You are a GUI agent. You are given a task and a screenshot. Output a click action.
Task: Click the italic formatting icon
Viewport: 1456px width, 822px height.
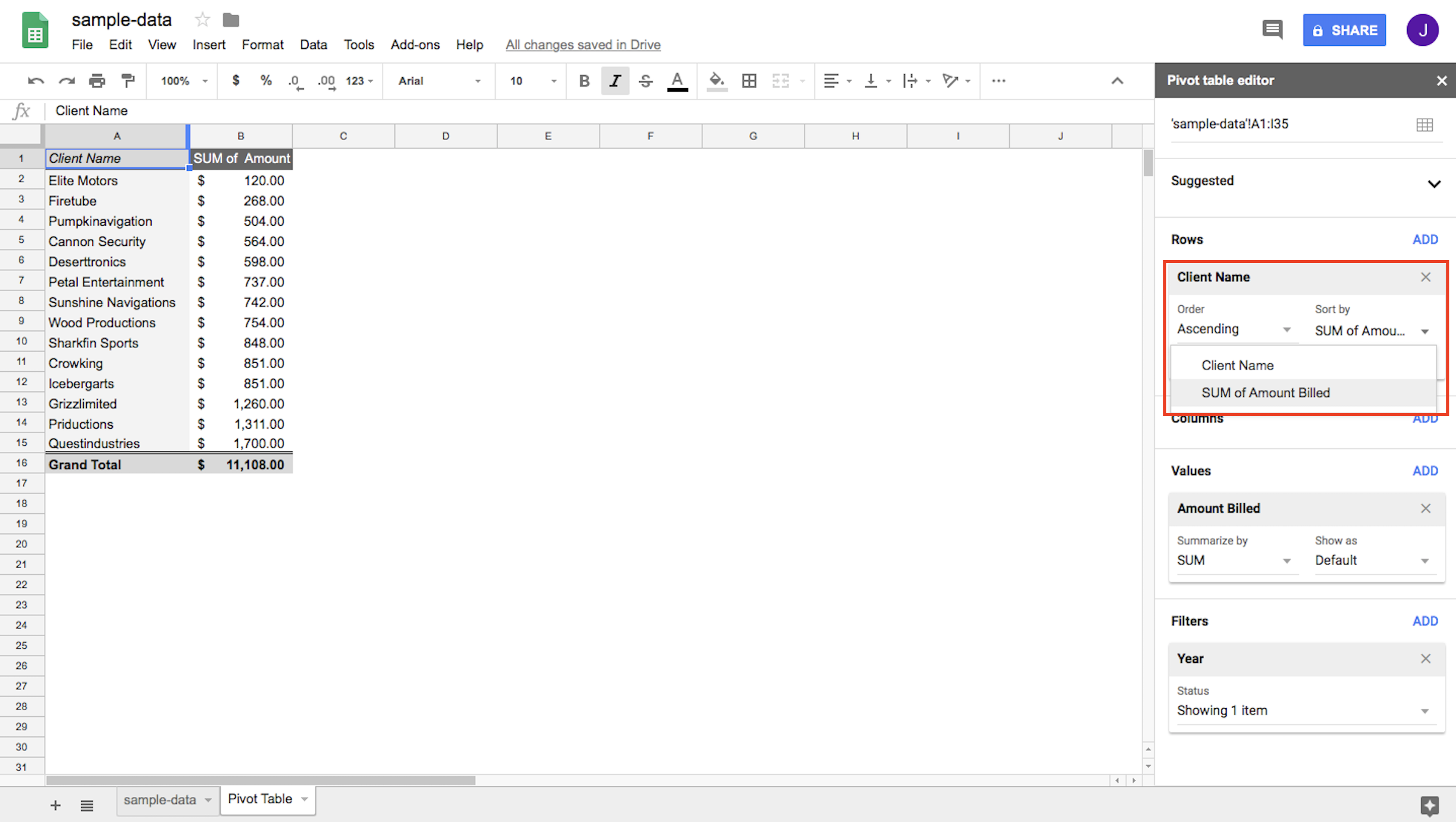[x=615, y=80]
